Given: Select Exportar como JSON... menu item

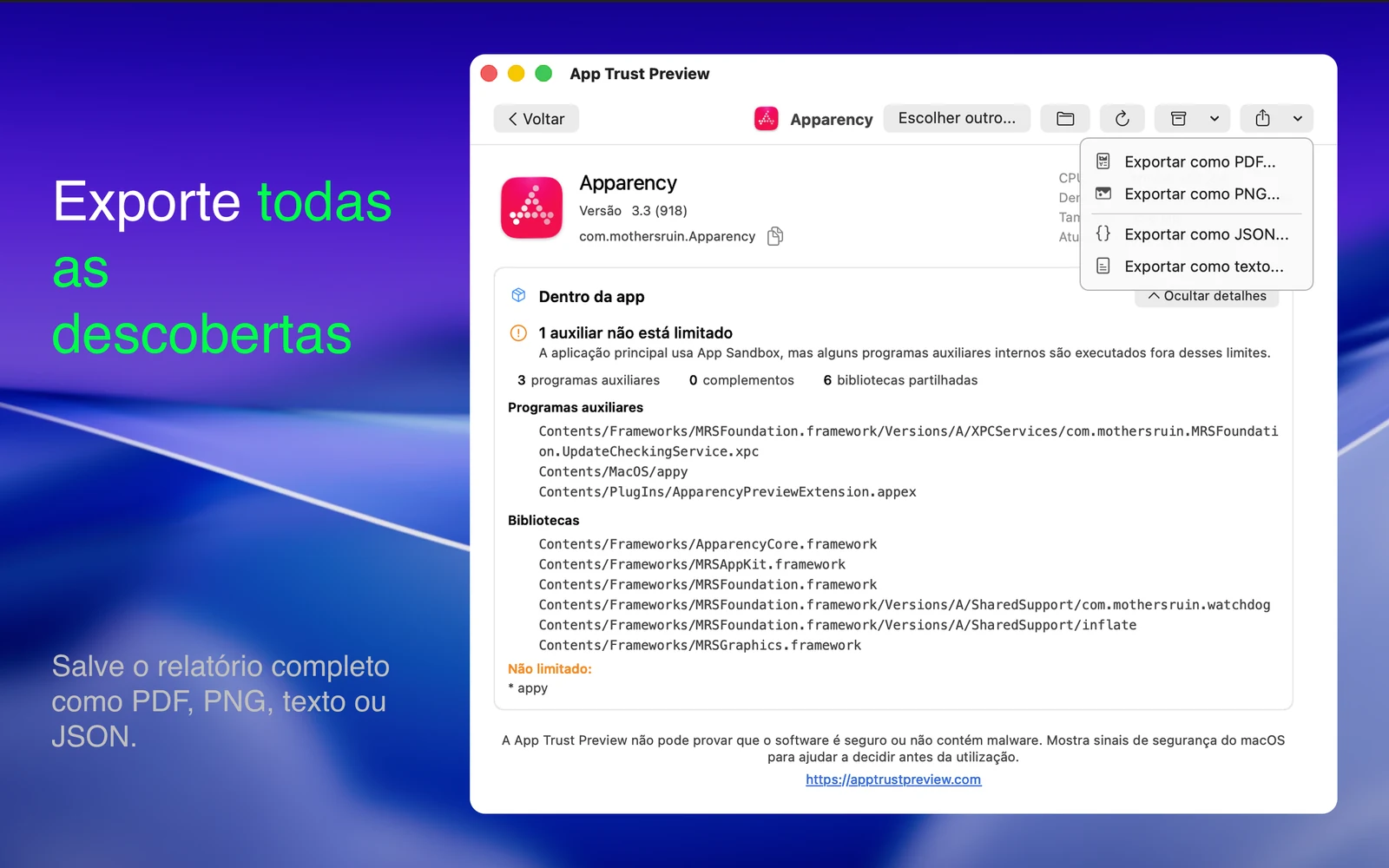Looking at the screenshot, I should [1196, 234].
